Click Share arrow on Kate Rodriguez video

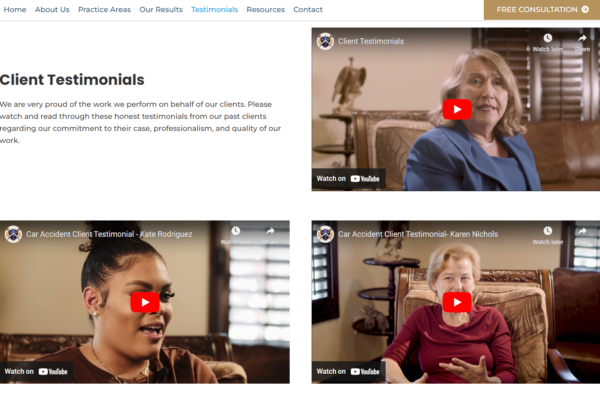point(270,230)
